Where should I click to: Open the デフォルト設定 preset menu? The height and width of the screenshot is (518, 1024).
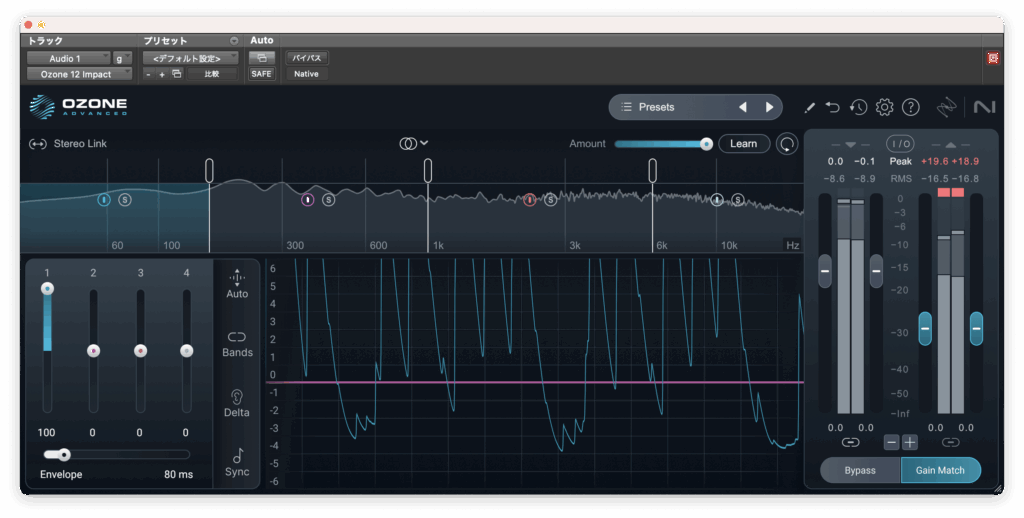189,58
